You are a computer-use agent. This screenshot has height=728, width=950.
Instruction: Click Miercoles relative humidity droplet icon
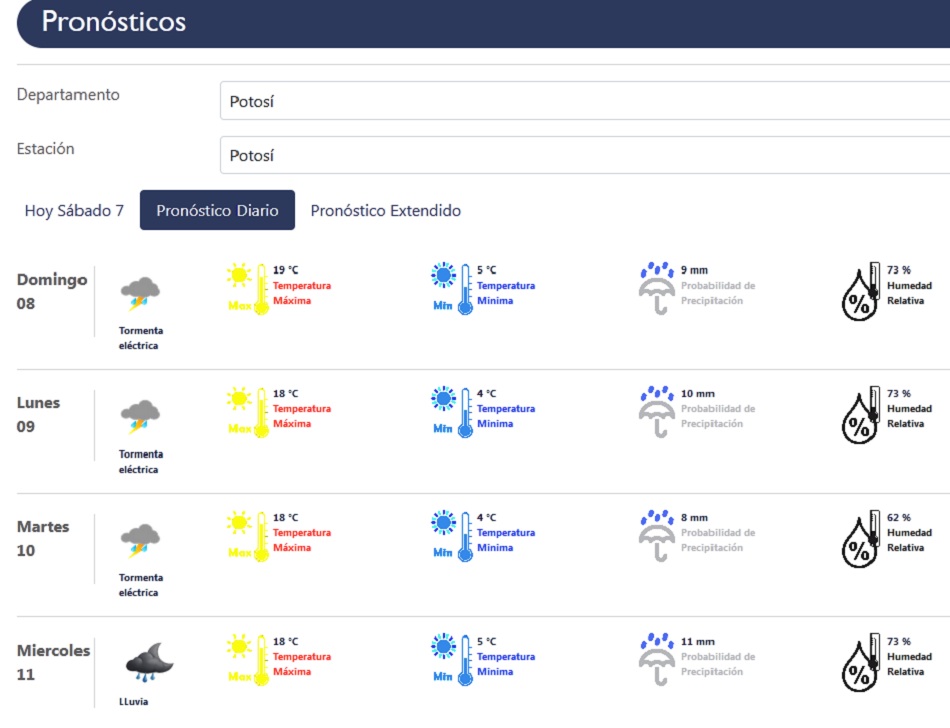coord(860,662)
